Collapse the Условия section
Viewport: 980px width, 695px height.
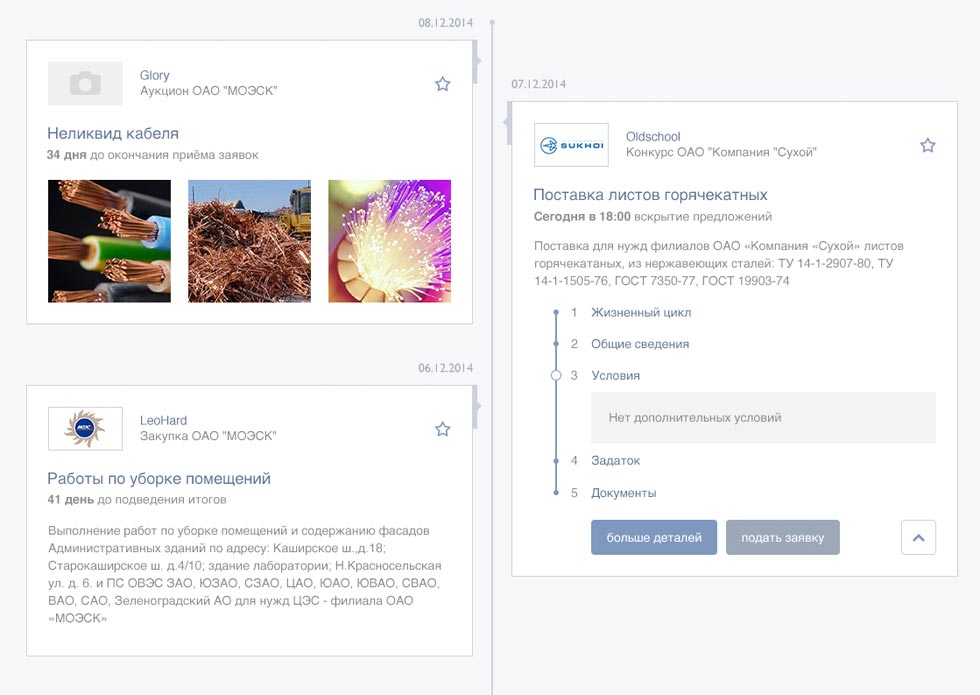615,376
